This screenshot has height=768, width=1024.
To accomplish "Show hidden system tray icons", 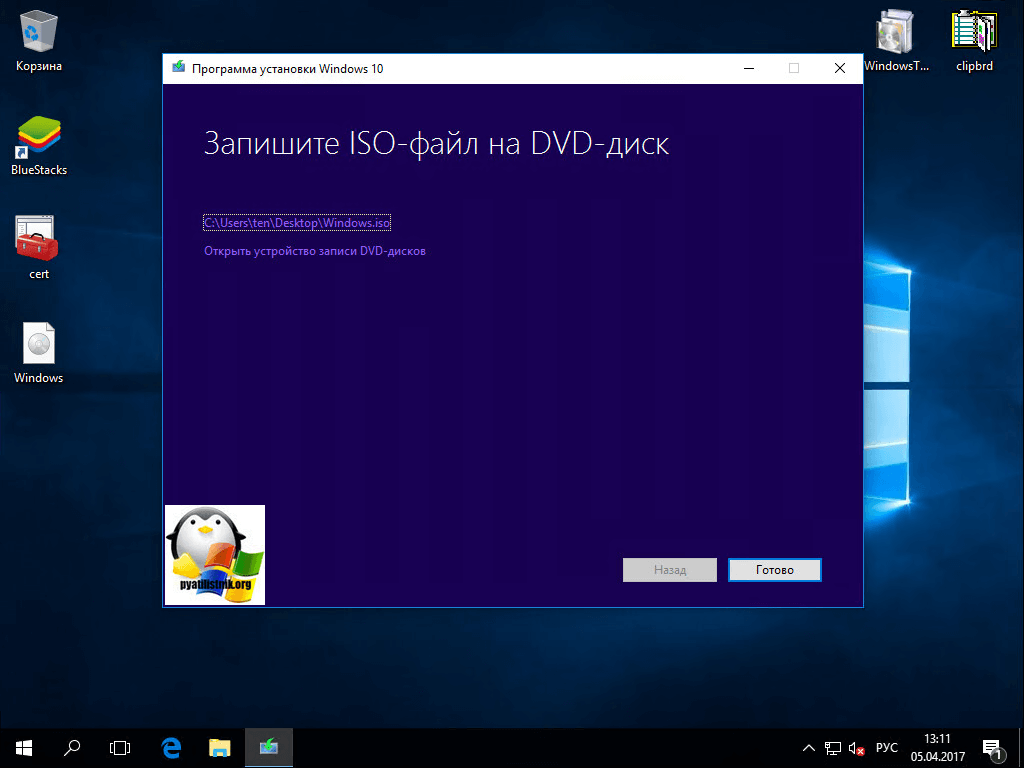I will (809, 748).
